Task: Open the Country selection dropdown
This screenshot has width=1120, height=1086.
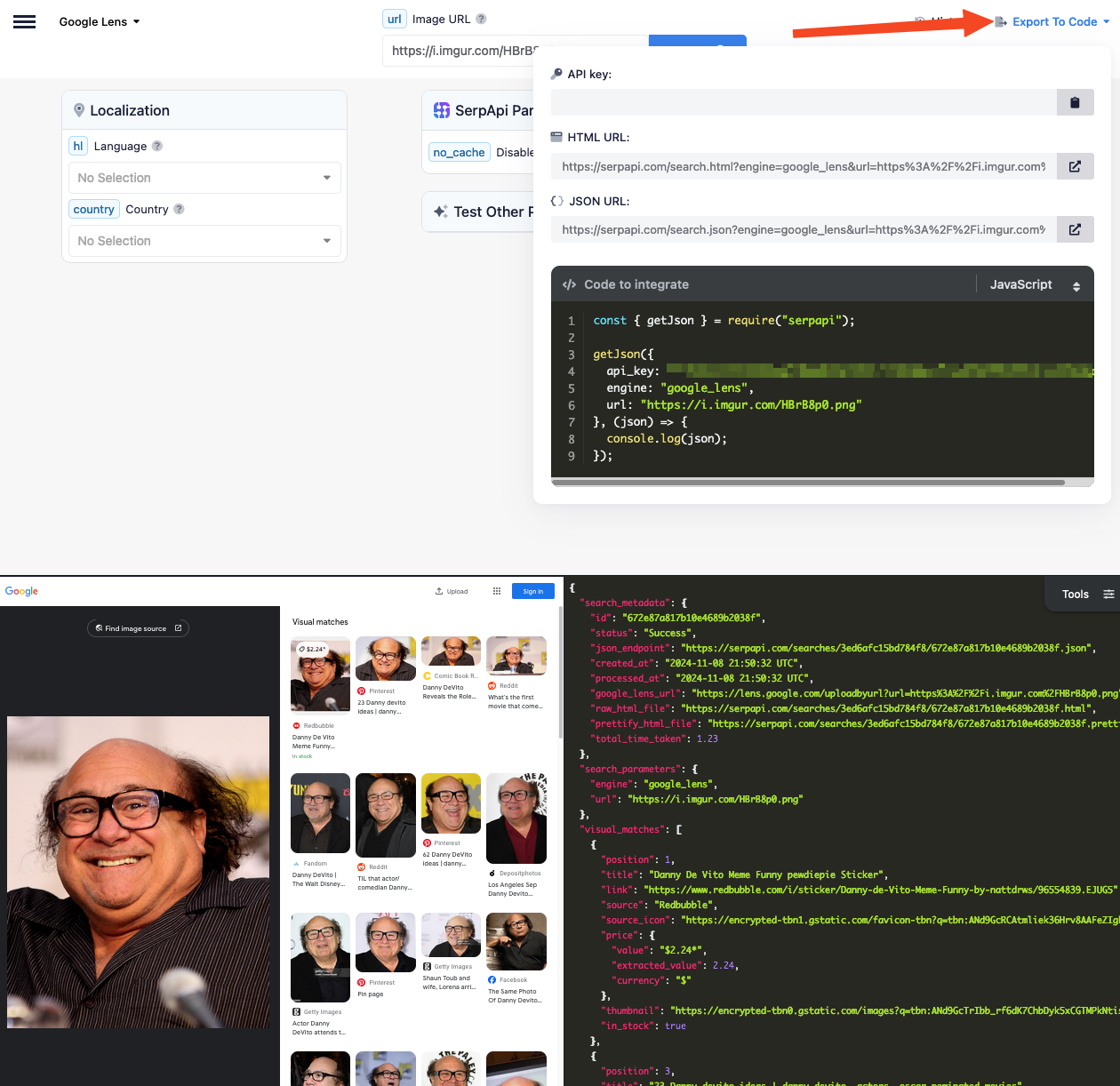Action: [x=204, y=241]
